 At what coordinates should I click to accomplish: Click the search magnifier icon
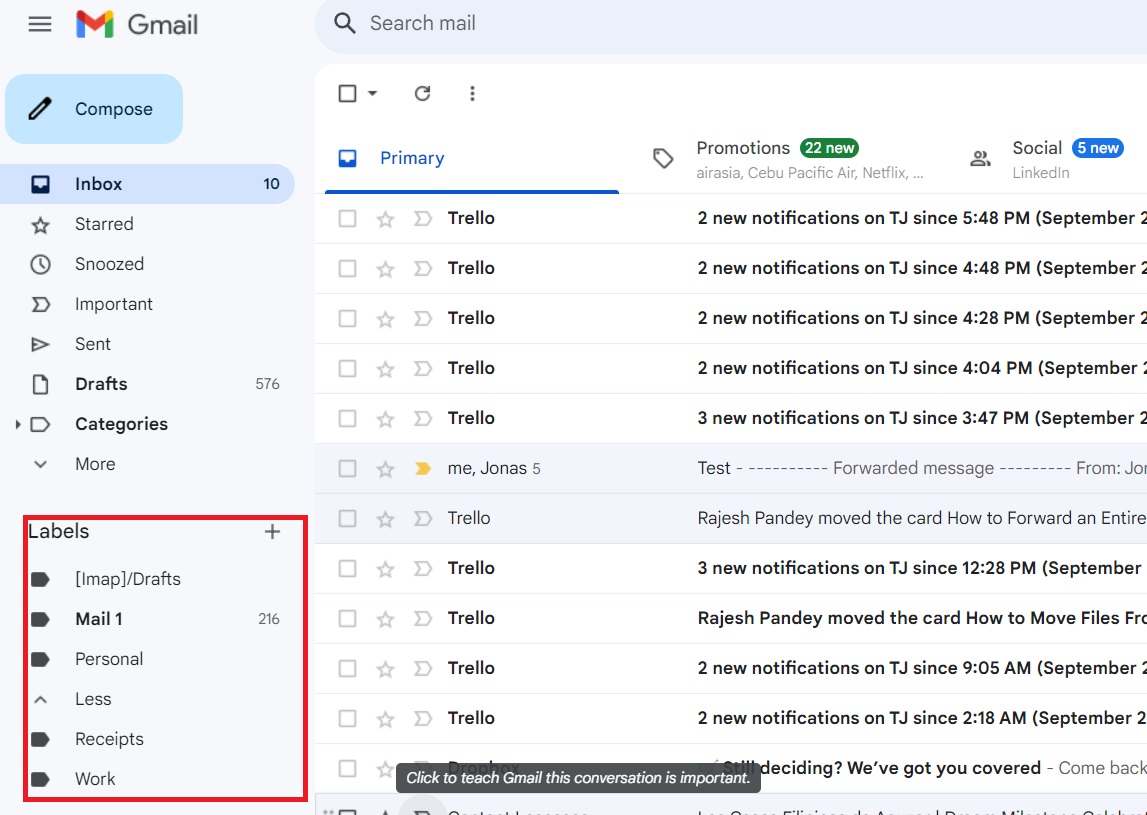pyautogui.click(x=345, y=23)
